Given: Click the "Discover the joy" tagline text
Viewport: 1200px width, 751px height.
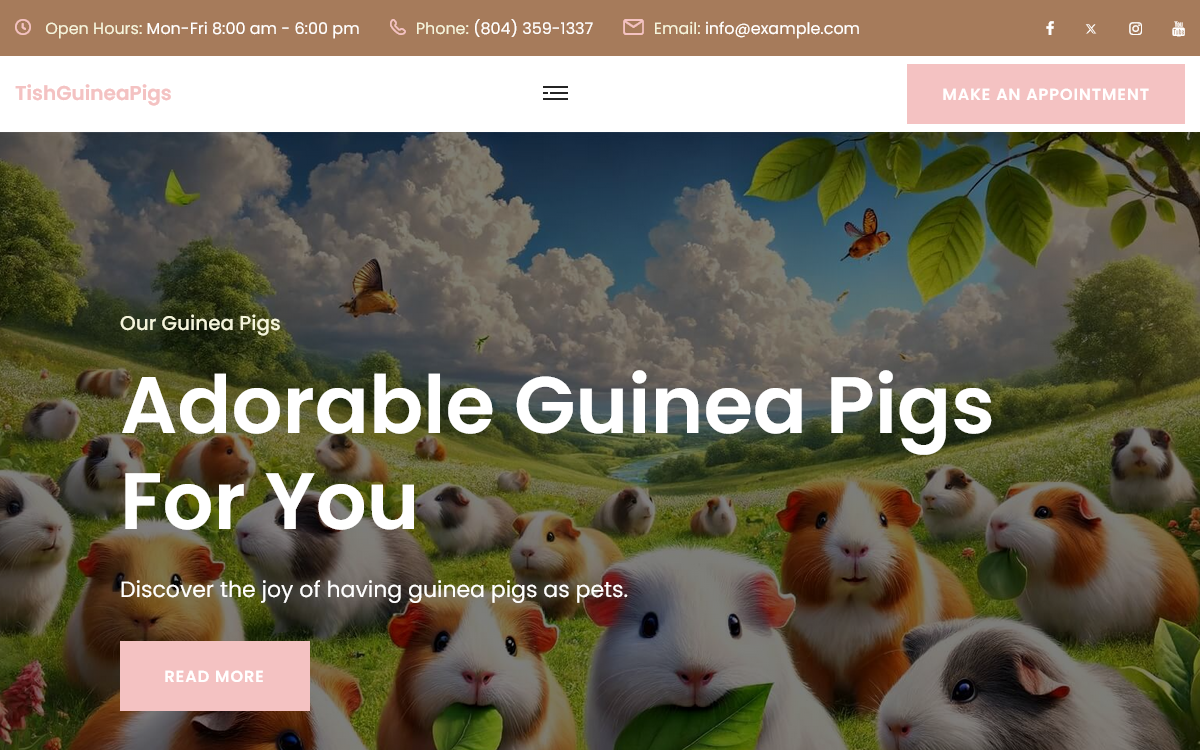Looking at the screenshot, I should click(x=374, y=589).
